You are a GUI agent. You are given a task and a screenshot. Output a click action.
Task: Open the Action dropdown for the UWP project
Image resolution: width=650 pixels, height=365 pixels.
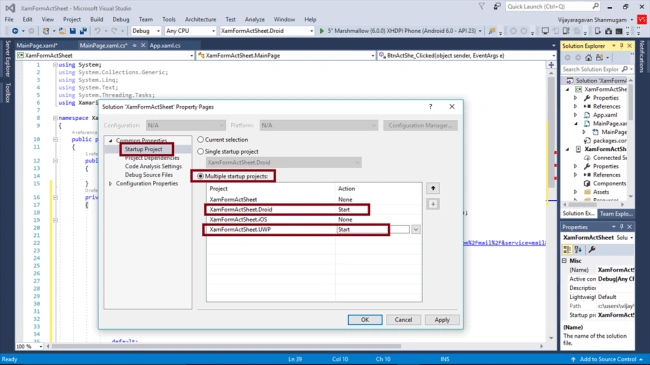(x=416, y=229)
